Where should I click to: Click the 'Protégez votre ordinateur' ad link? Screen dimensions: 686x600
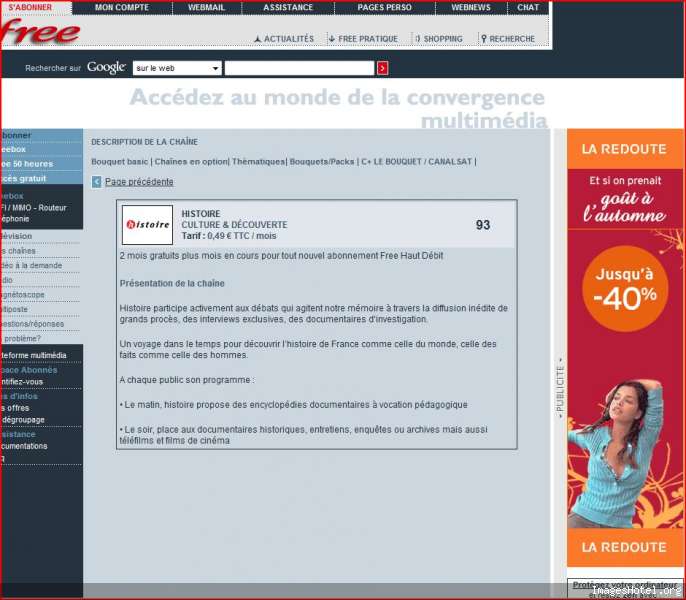pos(625,585)
